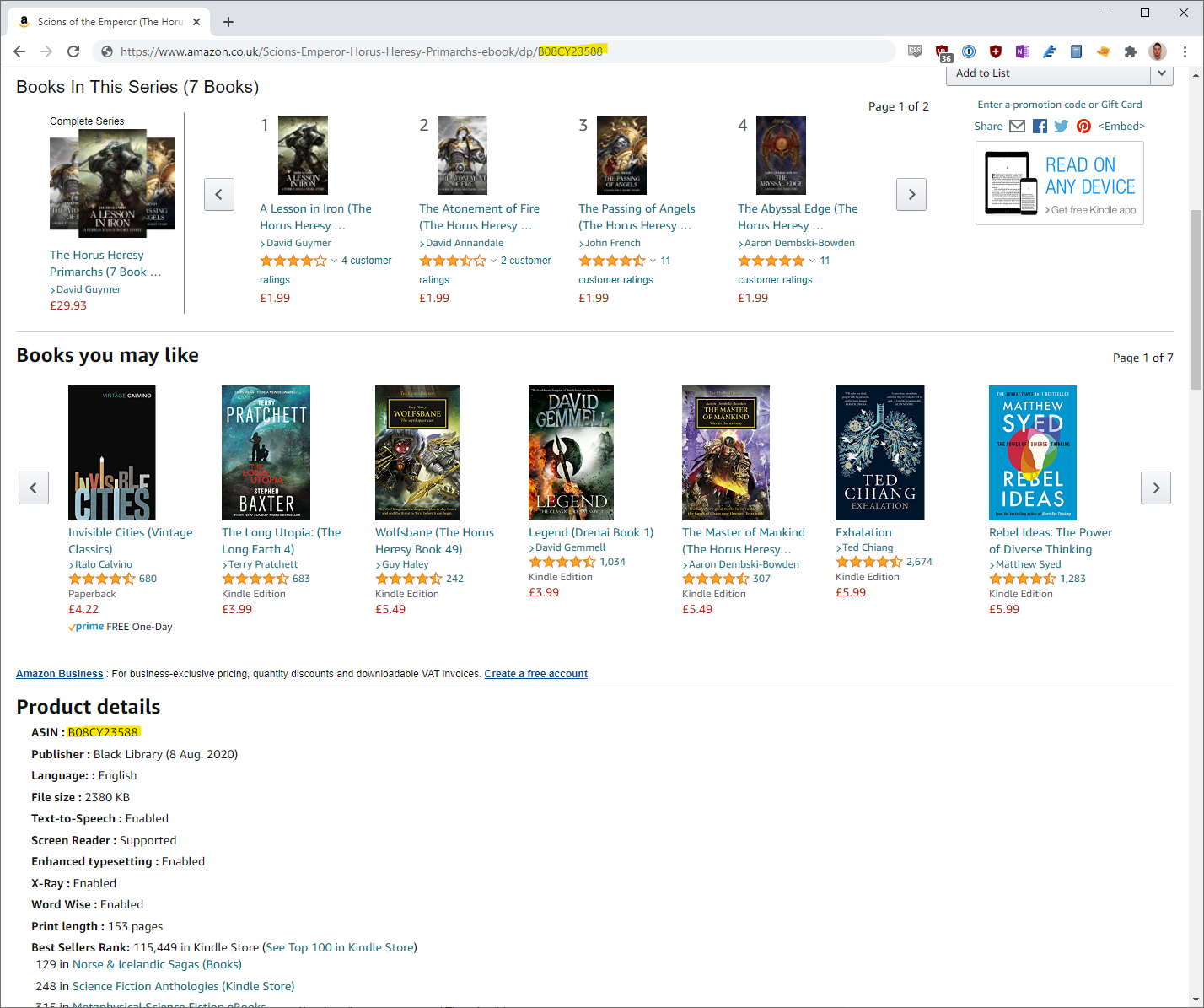Viewport: 1204px width, 1008px height.
Task: Open the Amazon Business link
Action: (60, 674)
